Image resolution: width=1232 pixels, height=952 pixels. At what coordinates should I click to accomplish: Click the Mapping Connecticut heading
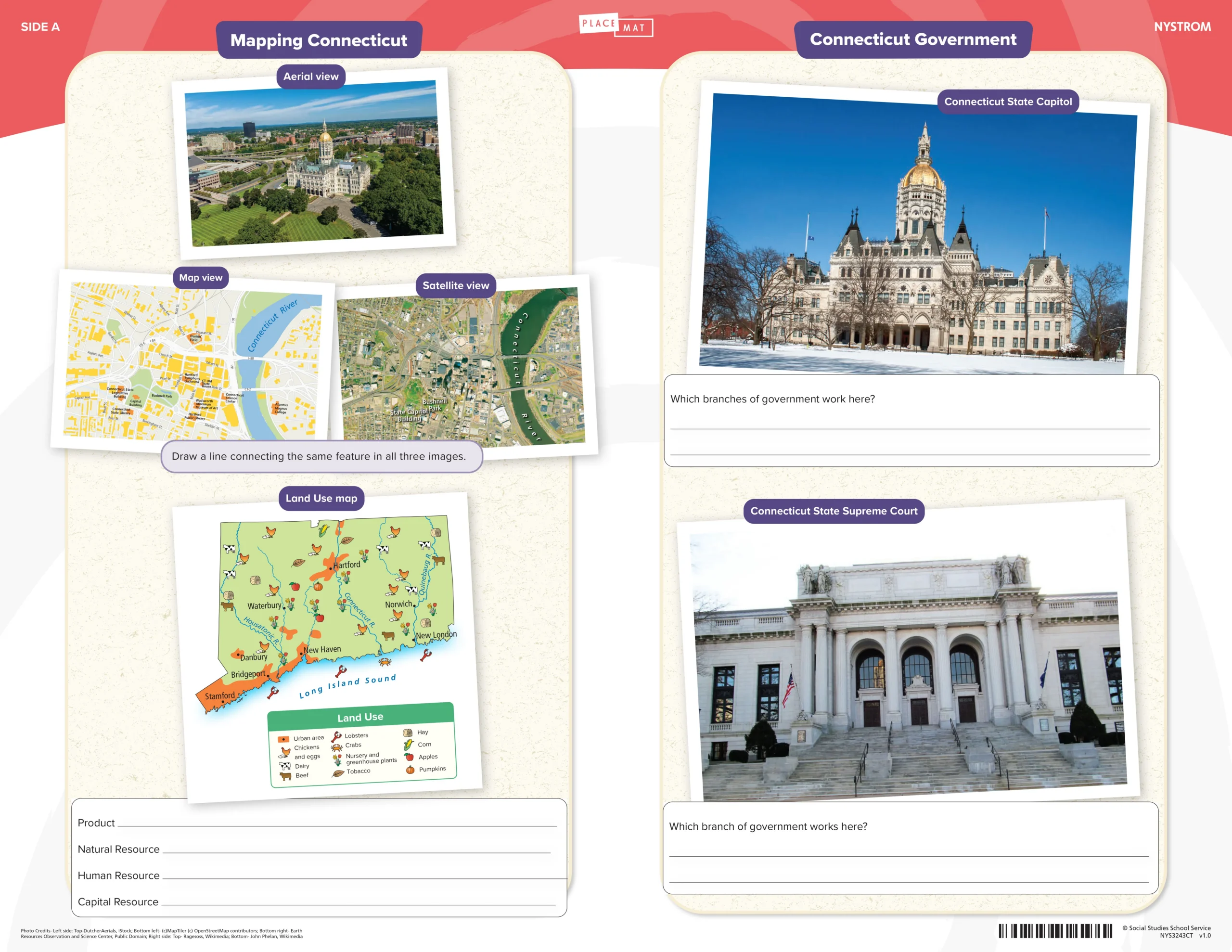click(x=319, y=40)
